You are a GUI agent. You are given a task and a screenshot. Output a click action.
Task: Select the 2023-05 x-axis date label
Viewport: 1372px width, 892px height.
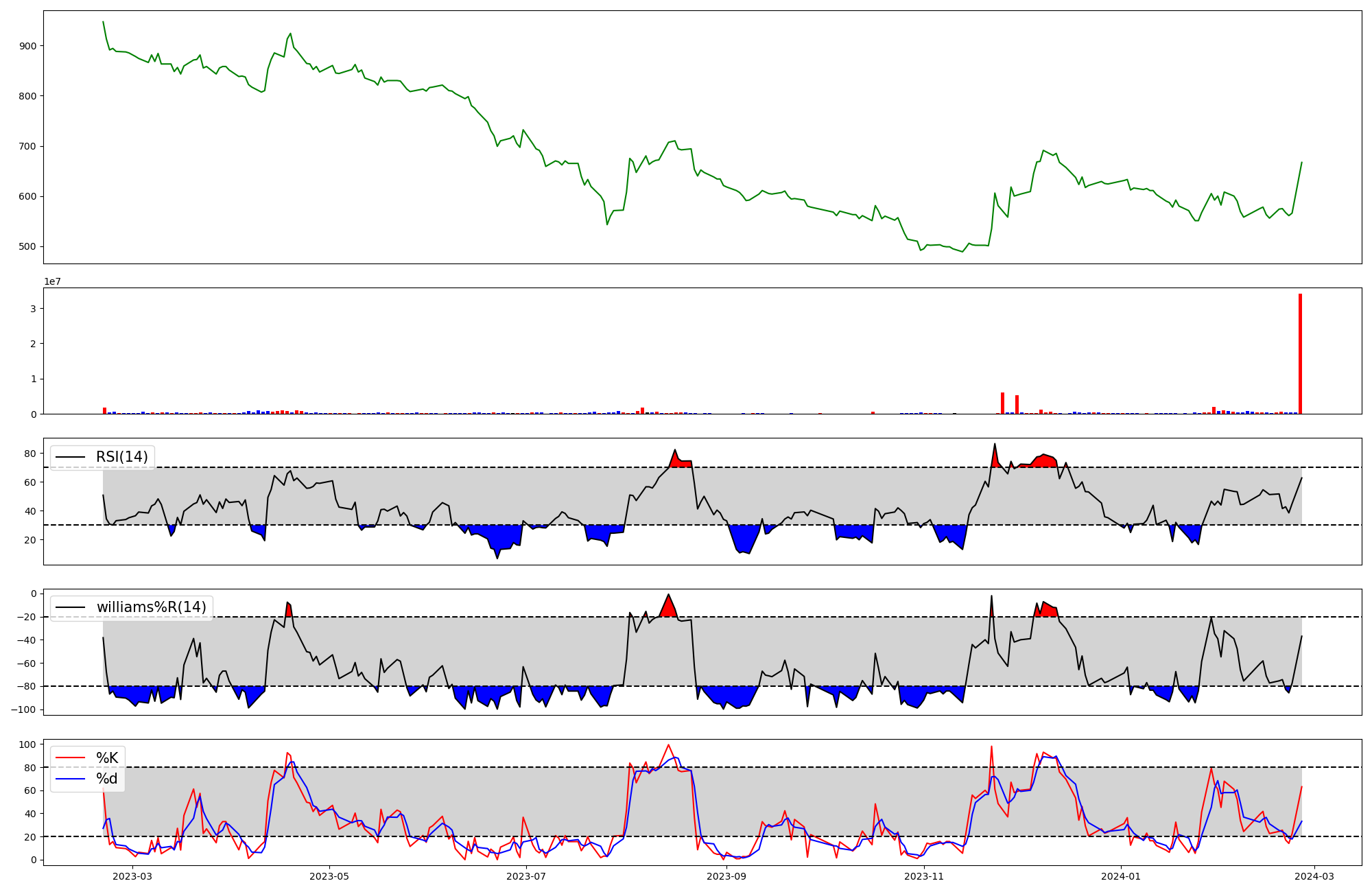click(x=329, y=876)
